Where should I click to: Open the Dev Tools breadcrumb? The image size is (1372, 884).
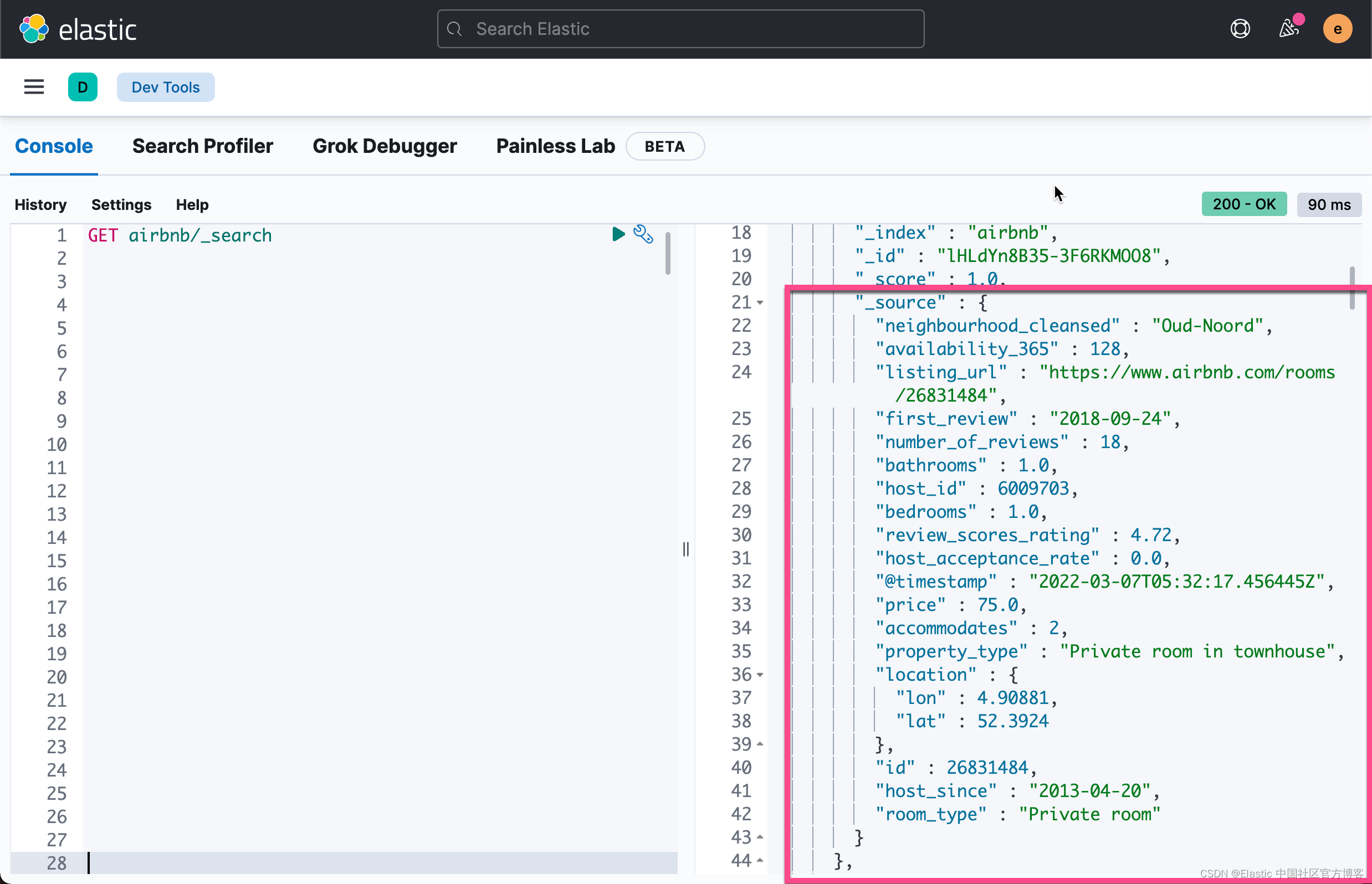pos(165,88)
